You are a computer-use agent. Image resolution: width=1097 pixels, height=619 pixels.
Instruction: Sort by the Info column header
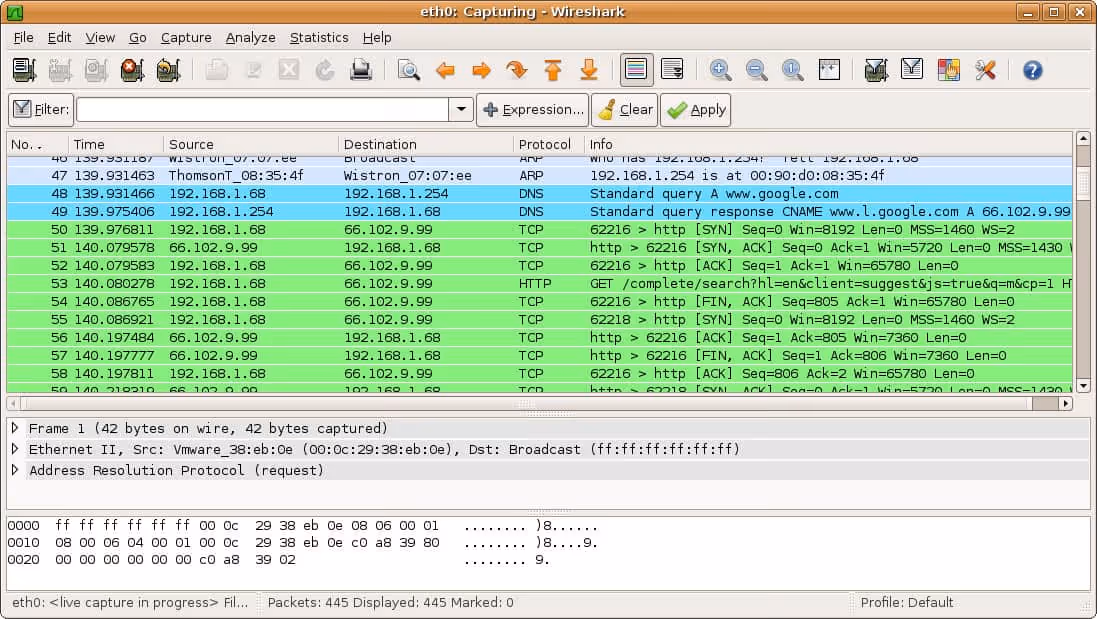pos(828,144)
